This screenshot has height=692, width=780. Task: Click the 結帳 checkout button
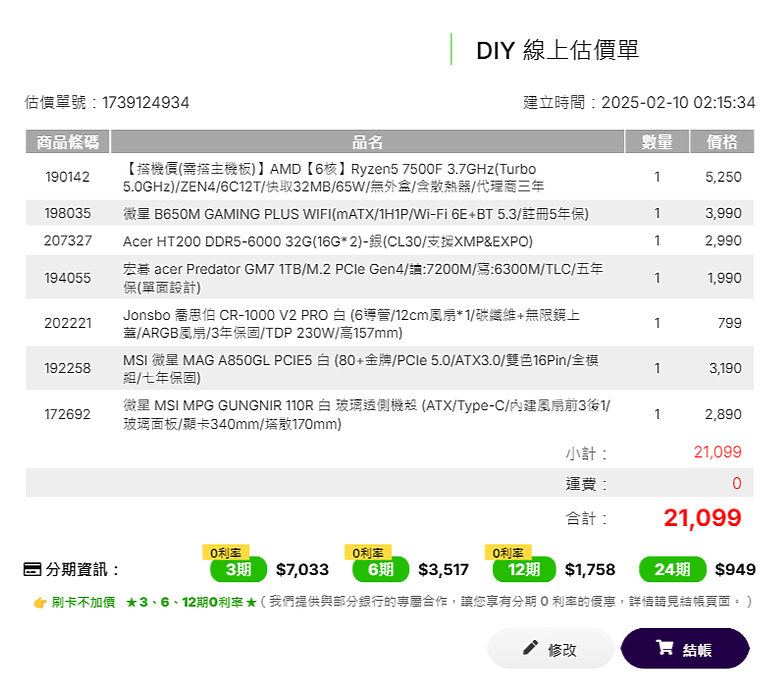pos(685,648)
